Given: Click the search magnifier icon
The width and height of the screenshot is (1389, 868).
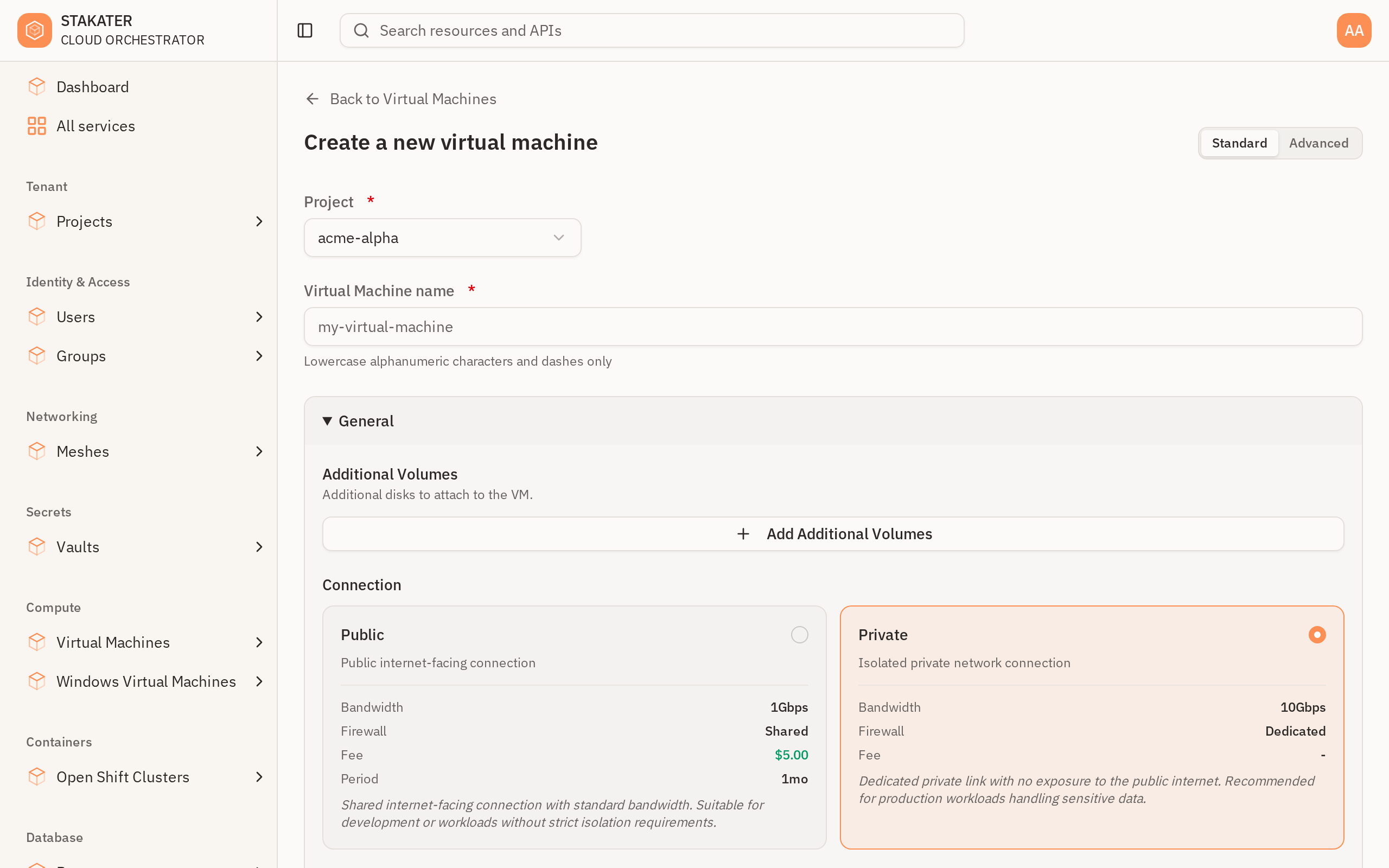Looking at the screenshot, I should tap(361, 30).
